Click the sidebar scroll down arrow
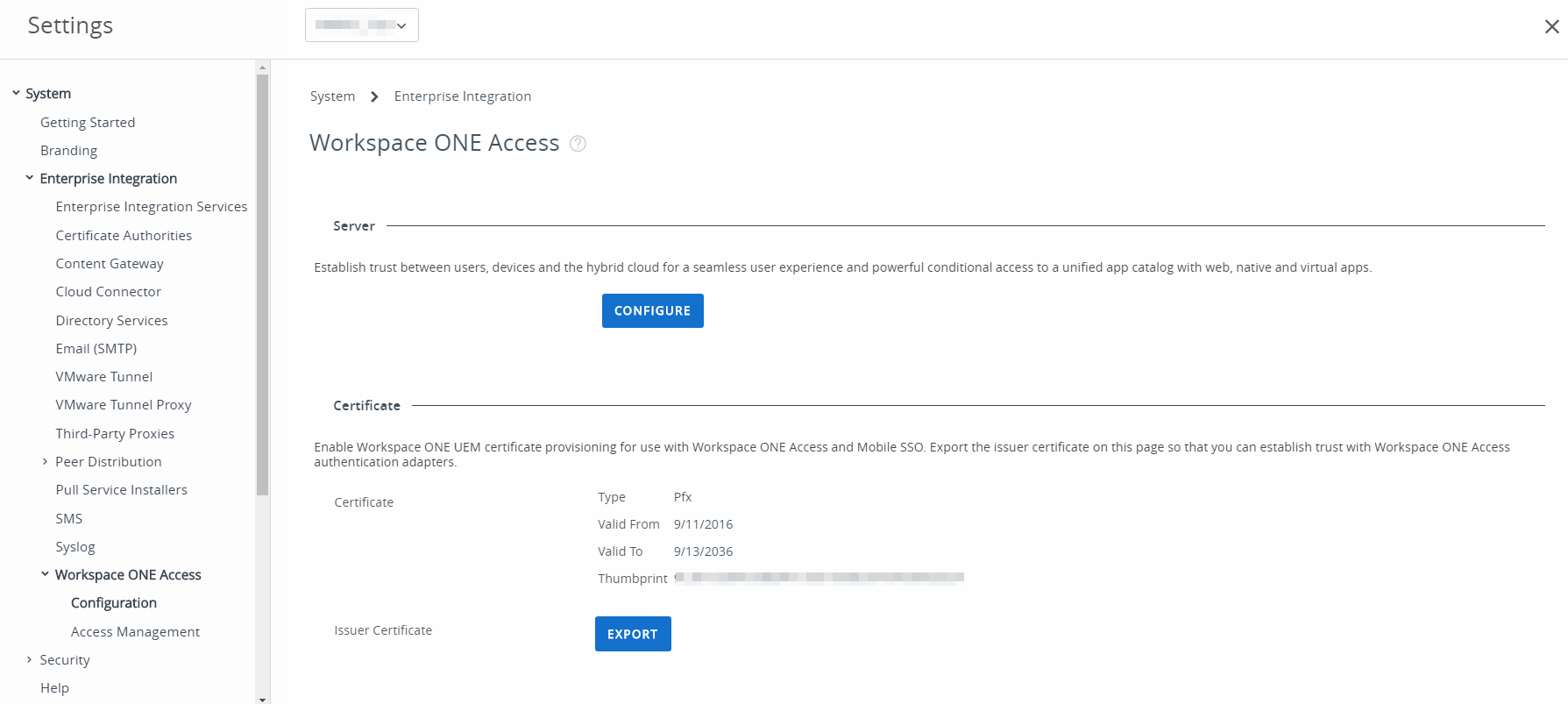 [262, 699]
